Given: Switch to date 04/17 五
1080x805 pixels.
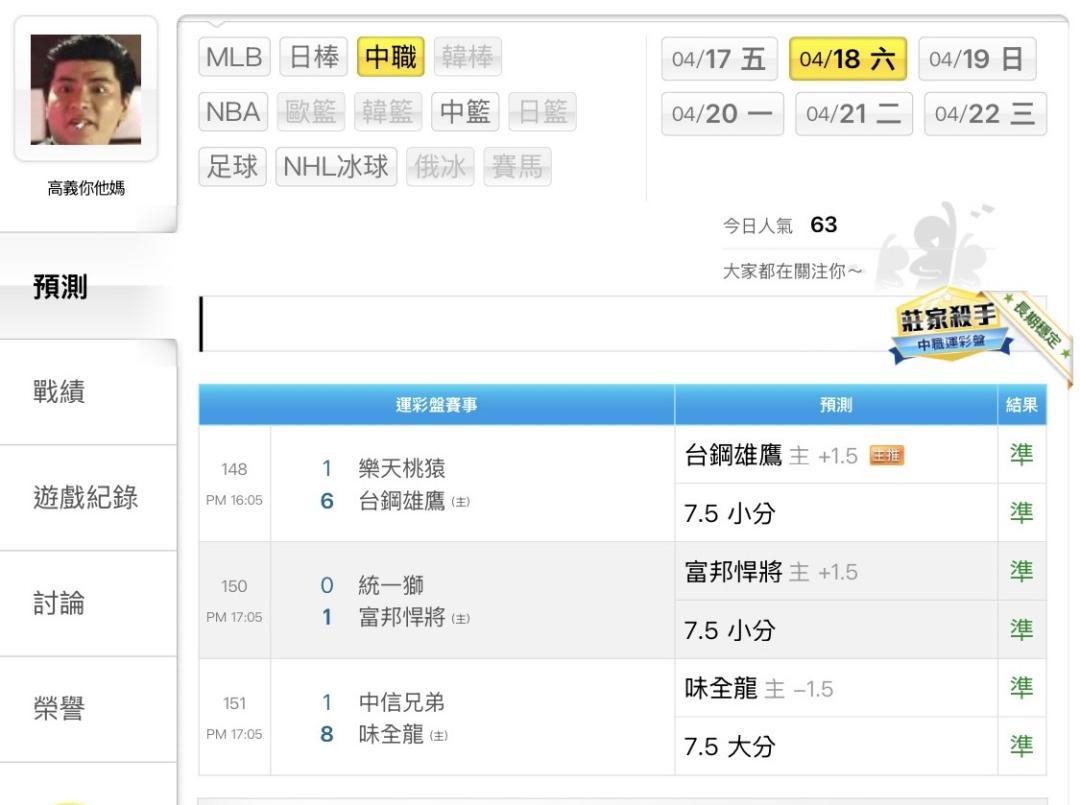Looking at the screenshot, I should coord(719,59).
